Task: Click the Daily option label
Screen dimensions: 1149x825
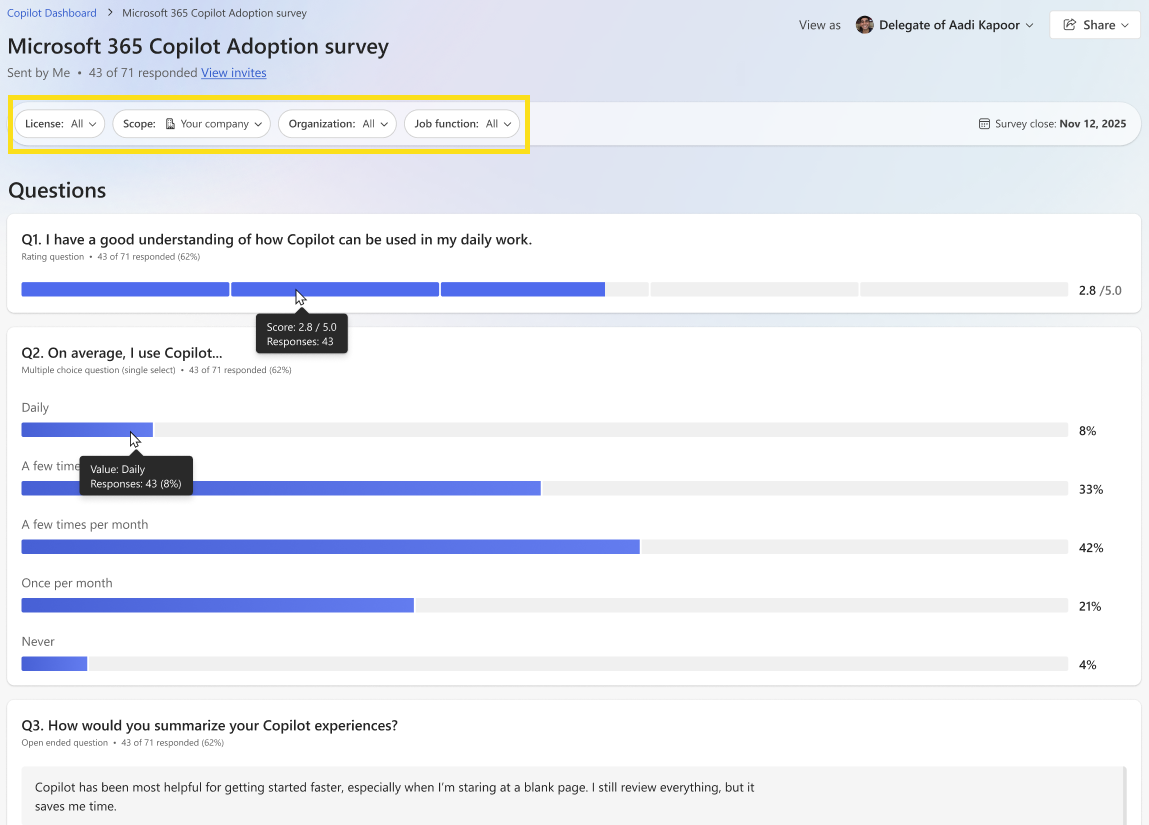Action: [35, 407]
